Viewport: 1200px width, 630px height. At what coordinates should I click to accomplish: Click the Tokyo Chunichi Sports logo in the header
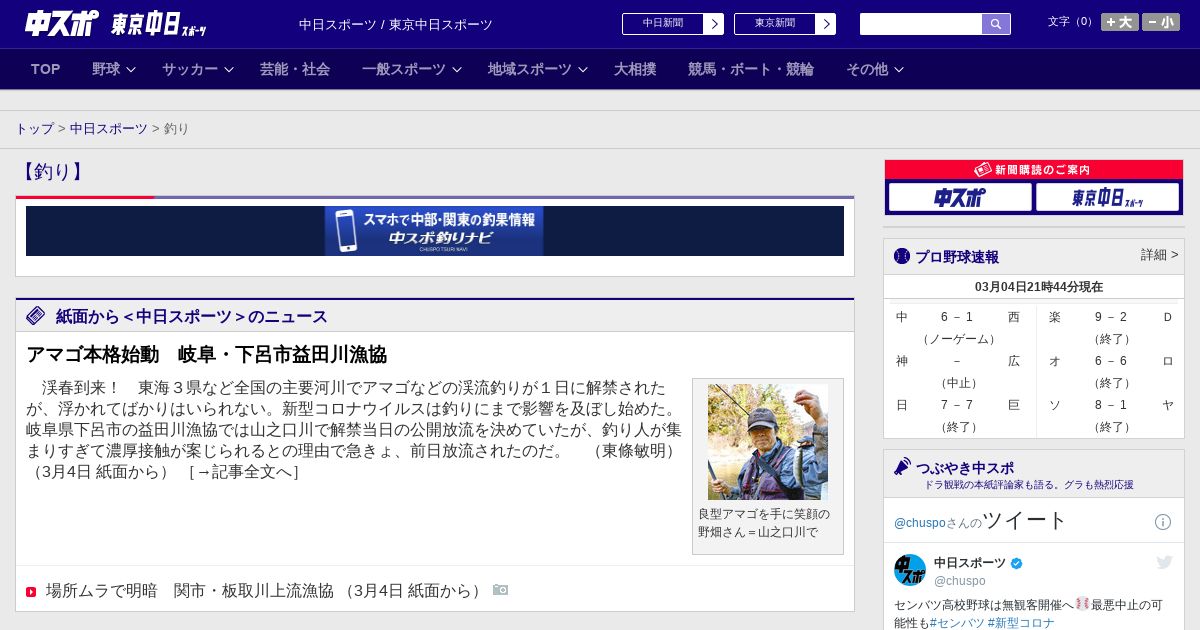pos(158,25)
